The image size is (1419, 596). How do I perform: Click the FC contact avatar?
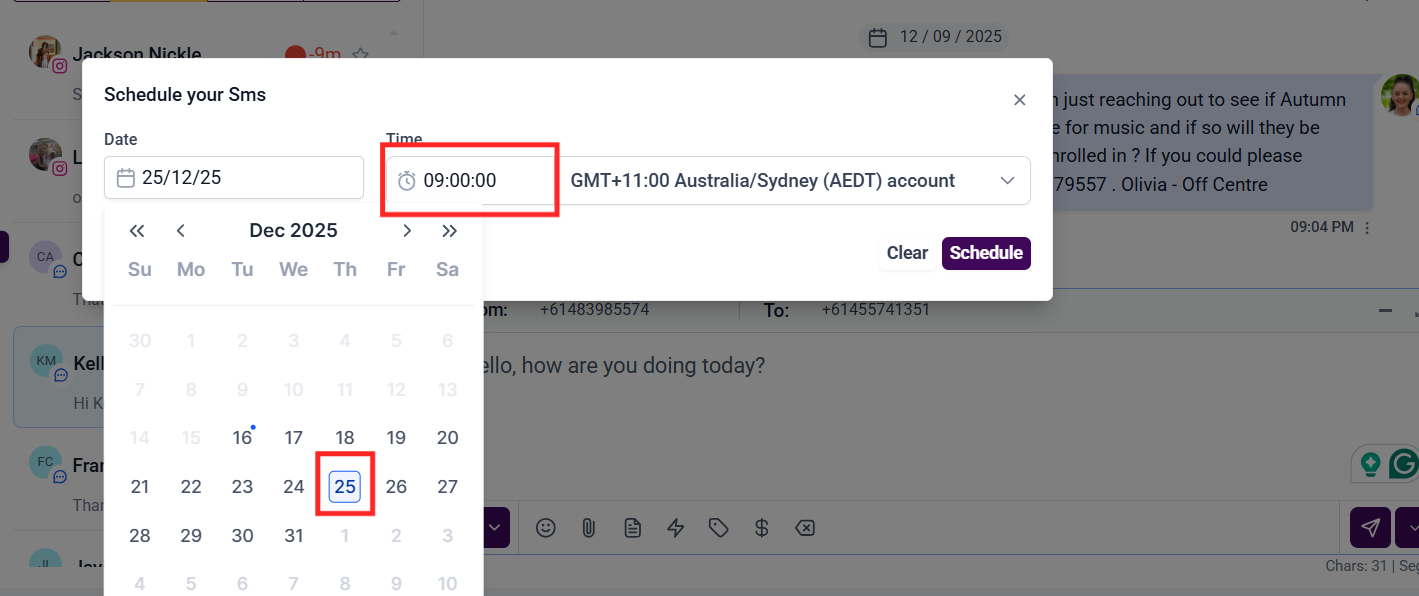[x=45, y=462]
